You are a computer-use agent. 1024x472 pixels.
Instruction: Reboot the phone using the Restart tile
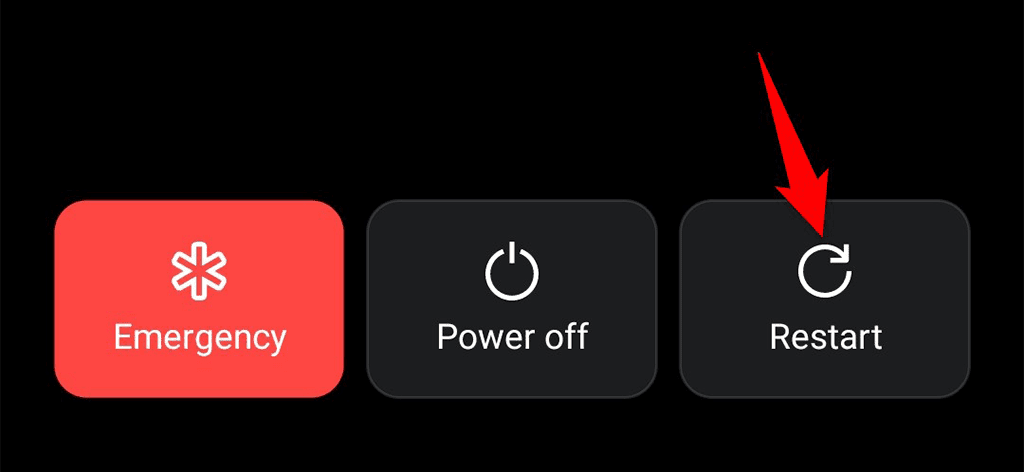[825, 298]
